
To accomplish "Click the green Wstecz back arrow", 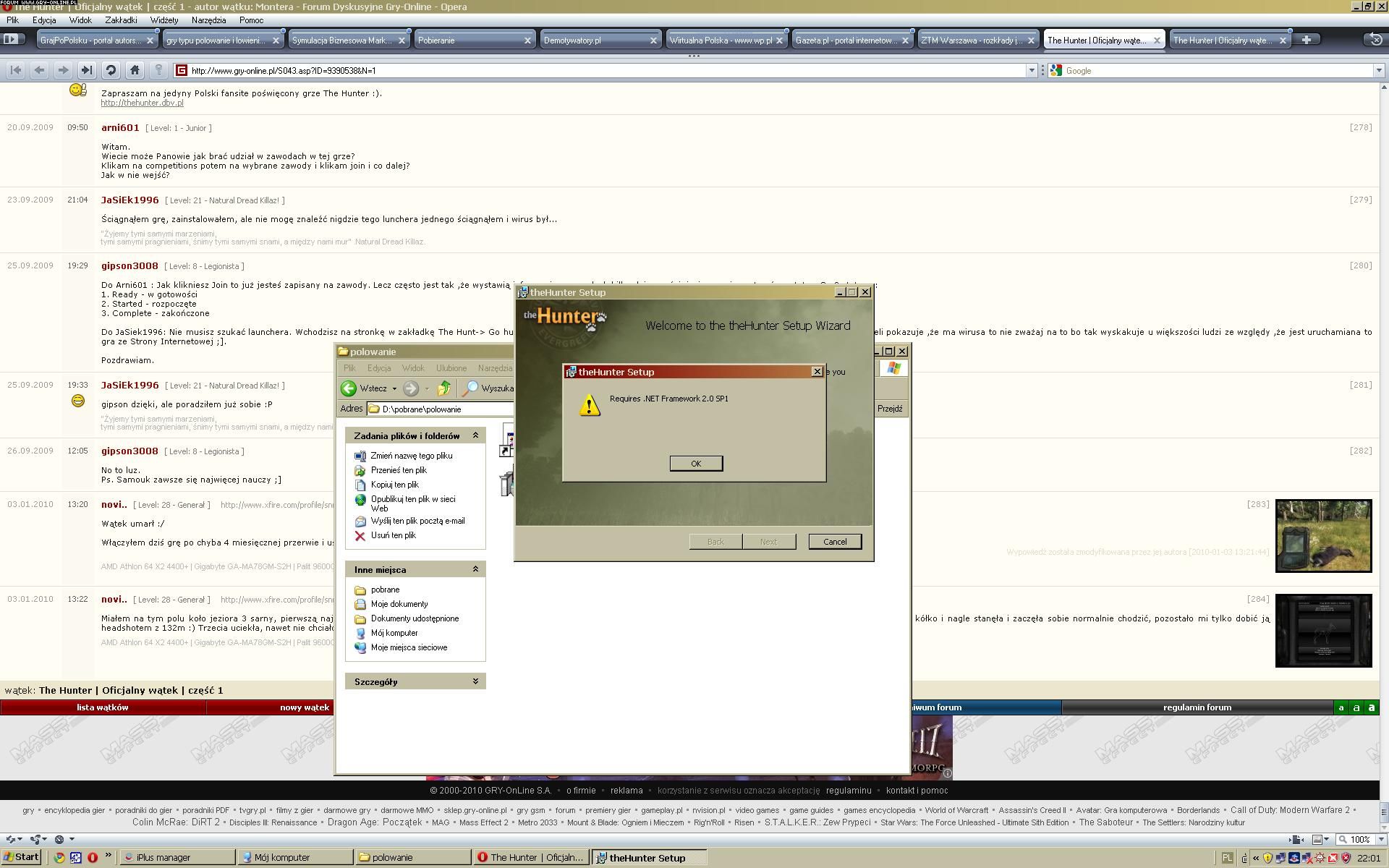I will [349, 388].
